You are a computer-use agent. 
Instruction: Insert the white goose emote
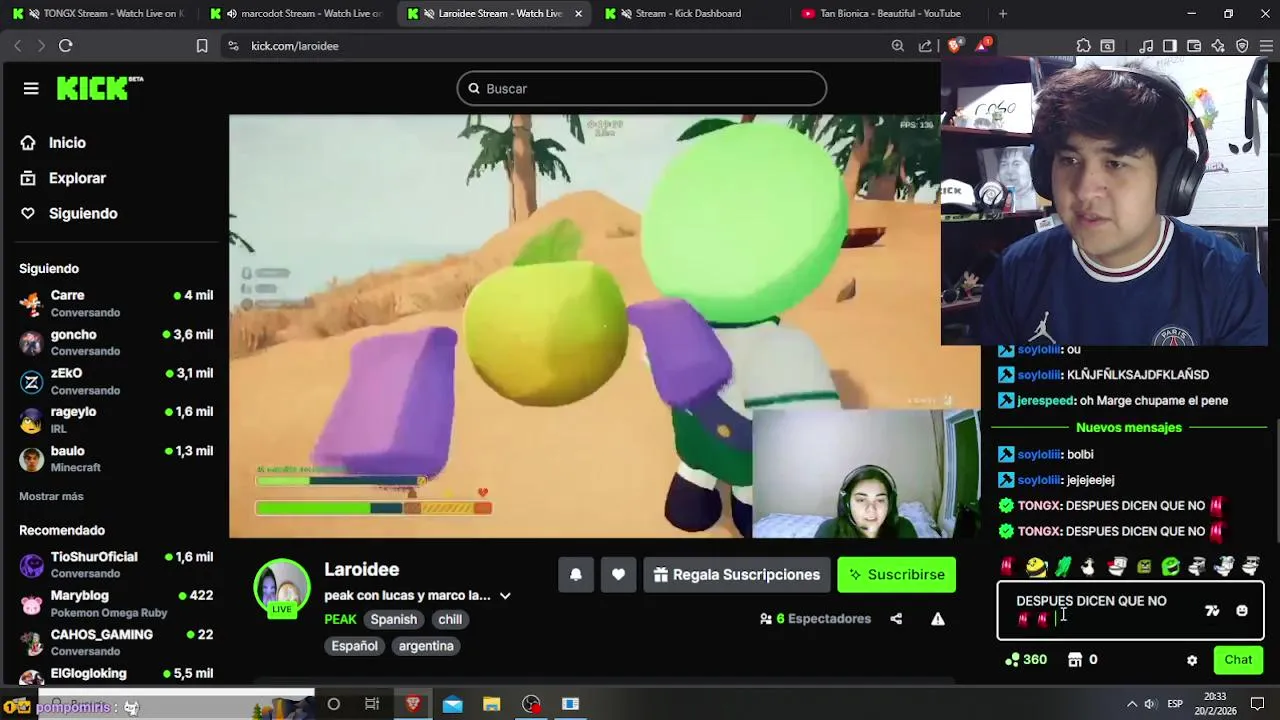pos(1088,567)
